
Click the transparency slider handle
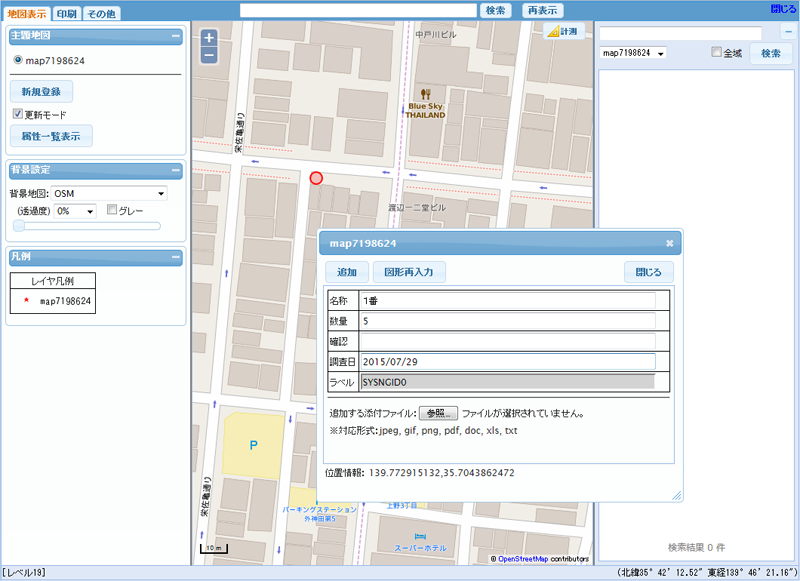click(x=19, y=226)
